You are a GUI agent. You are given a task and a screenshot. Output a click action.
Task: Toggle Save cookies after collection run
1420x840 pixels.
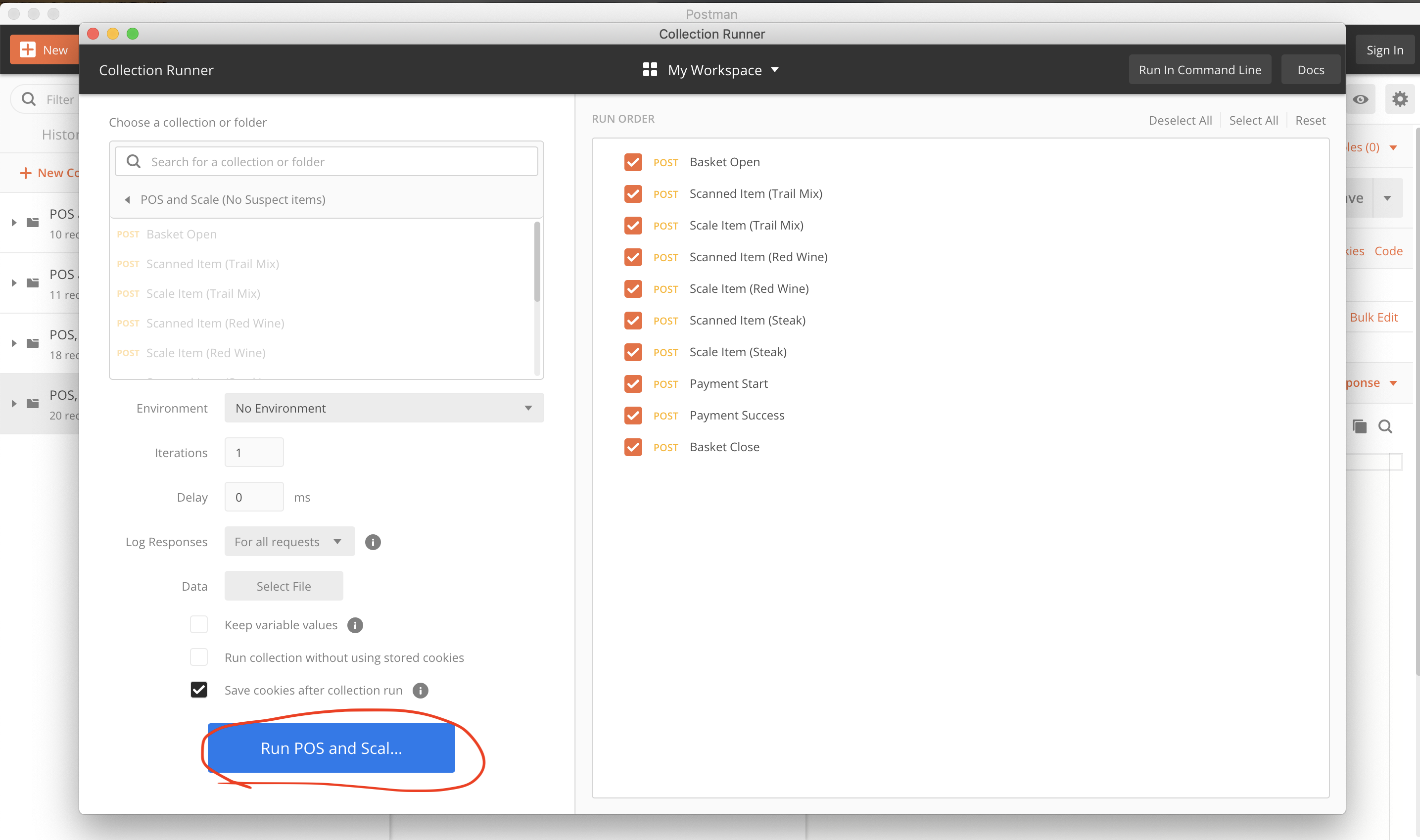point(198,690)
